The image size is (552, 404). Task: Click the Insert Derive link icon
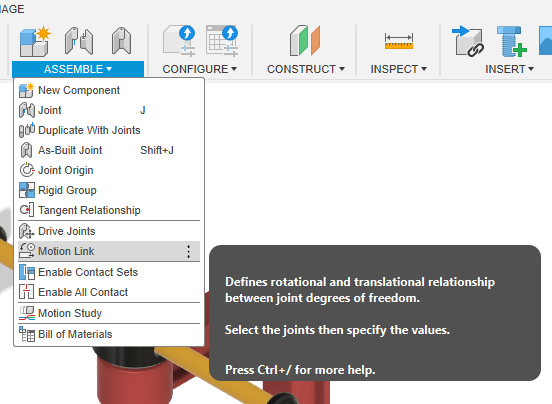[468, 42]
